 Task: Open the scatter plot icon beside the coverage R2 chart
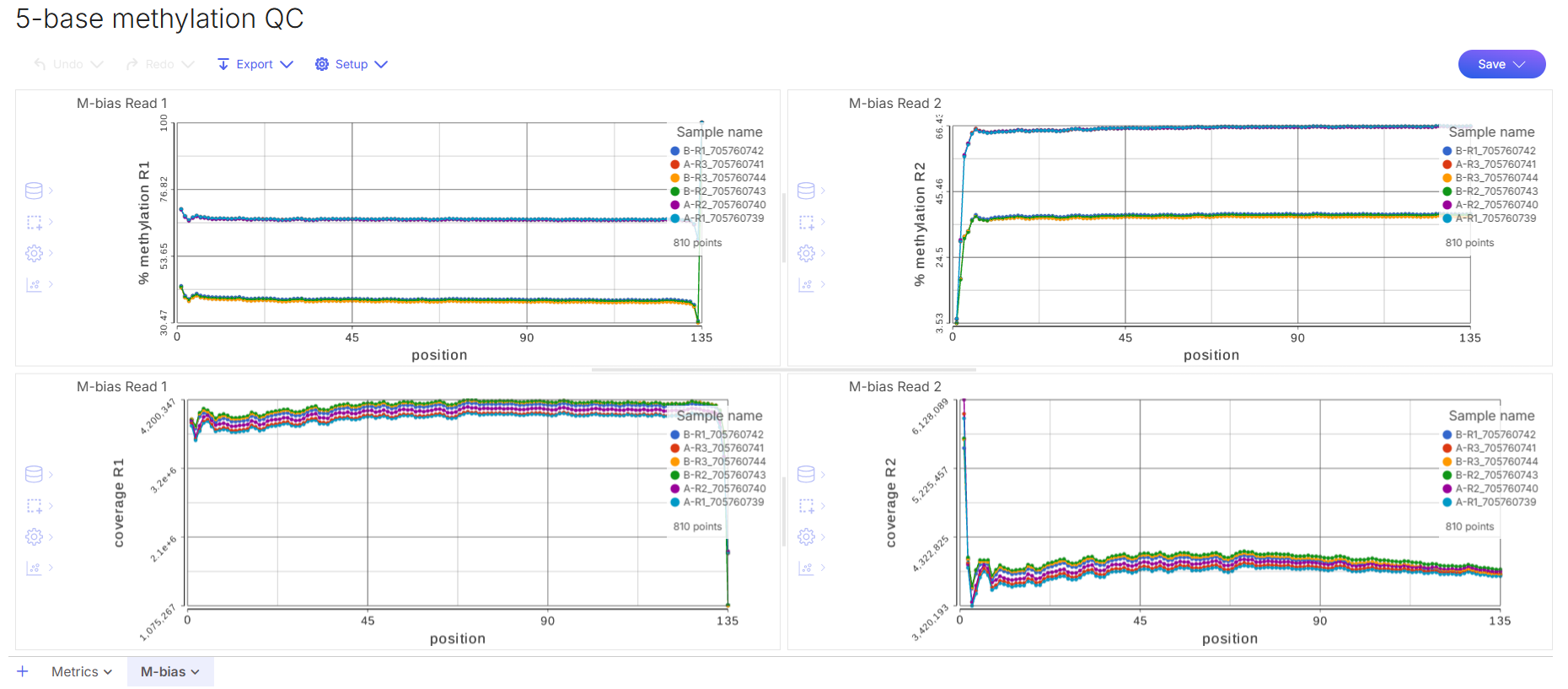(x=806, y=568)
